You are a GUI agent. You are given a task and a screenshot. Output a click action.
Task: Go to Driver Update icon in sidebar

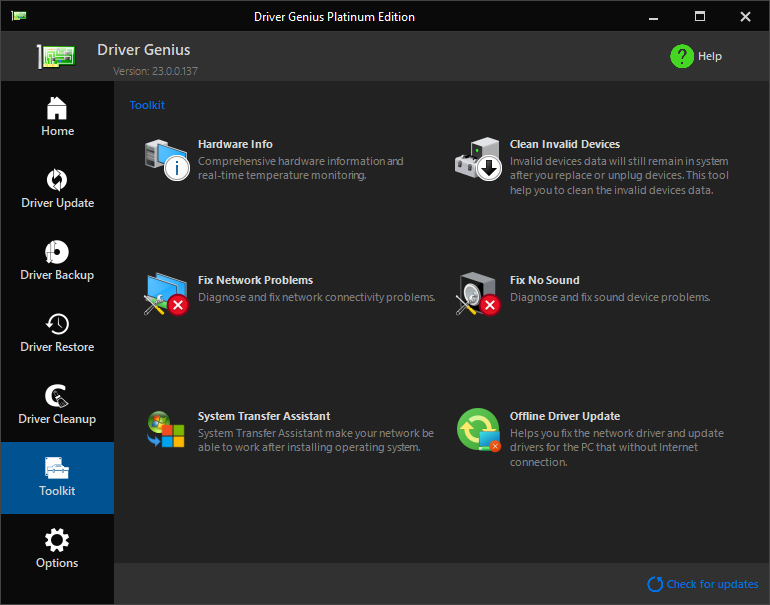tap(57, 180)
